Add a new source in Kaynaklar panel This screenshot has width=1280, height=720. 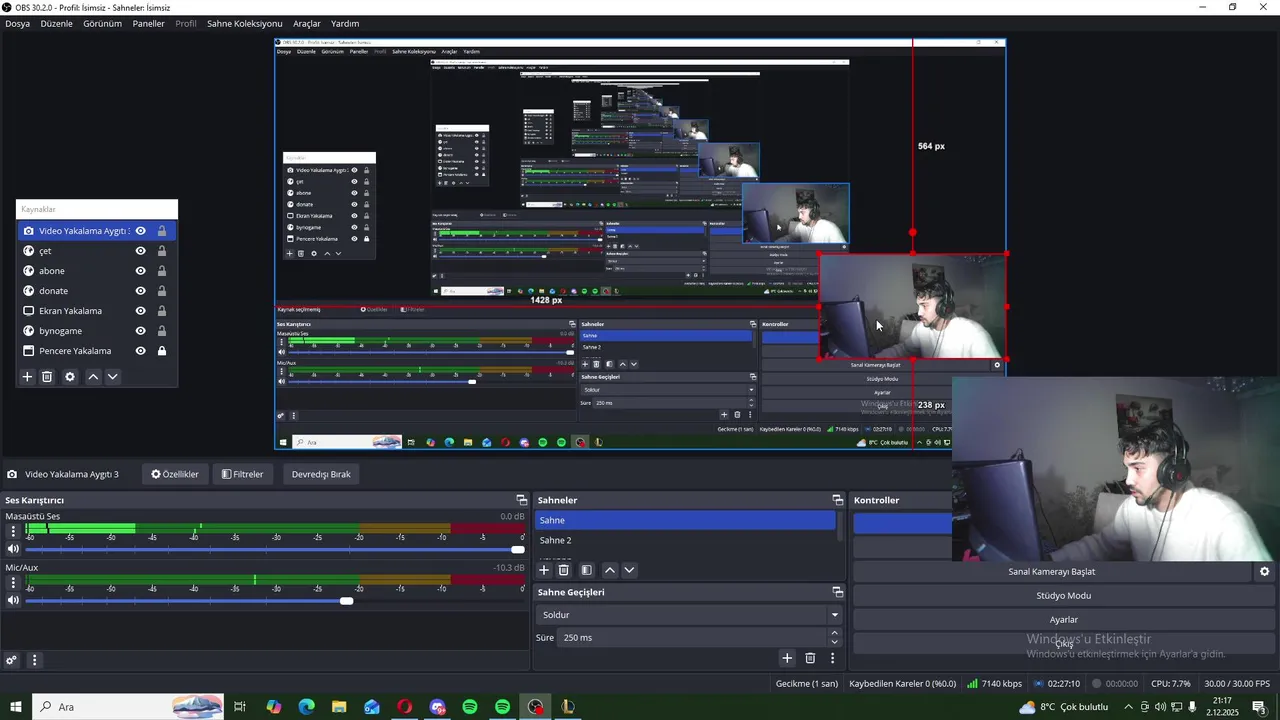[28, 377]
